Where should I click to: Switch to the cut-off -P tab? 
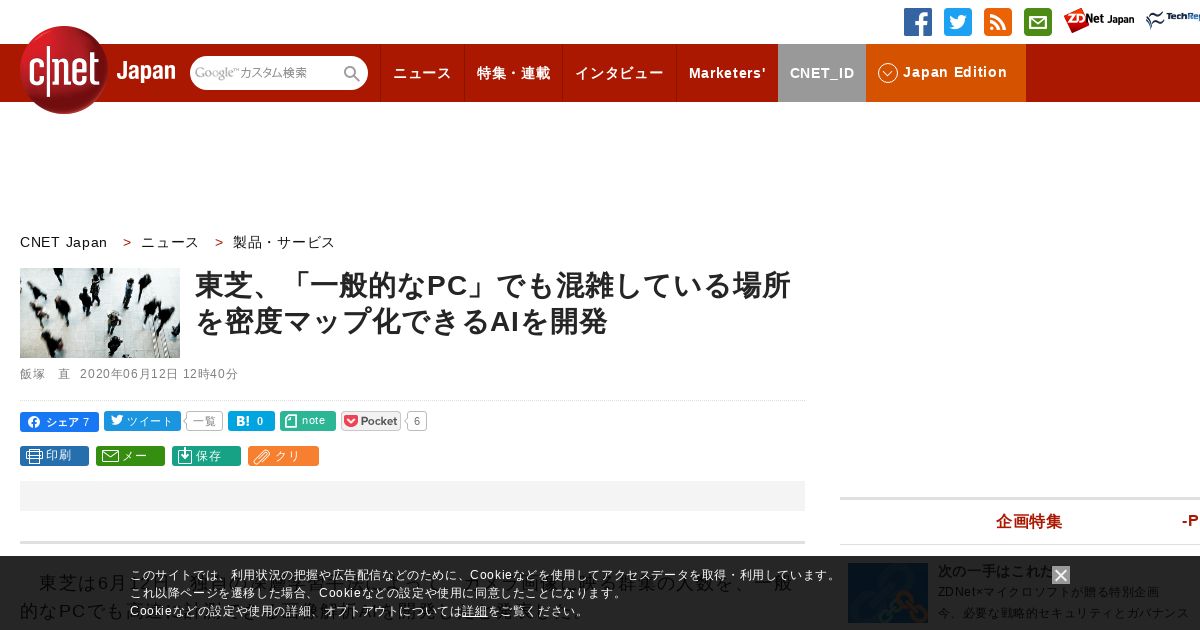[x=1190, y=521]
